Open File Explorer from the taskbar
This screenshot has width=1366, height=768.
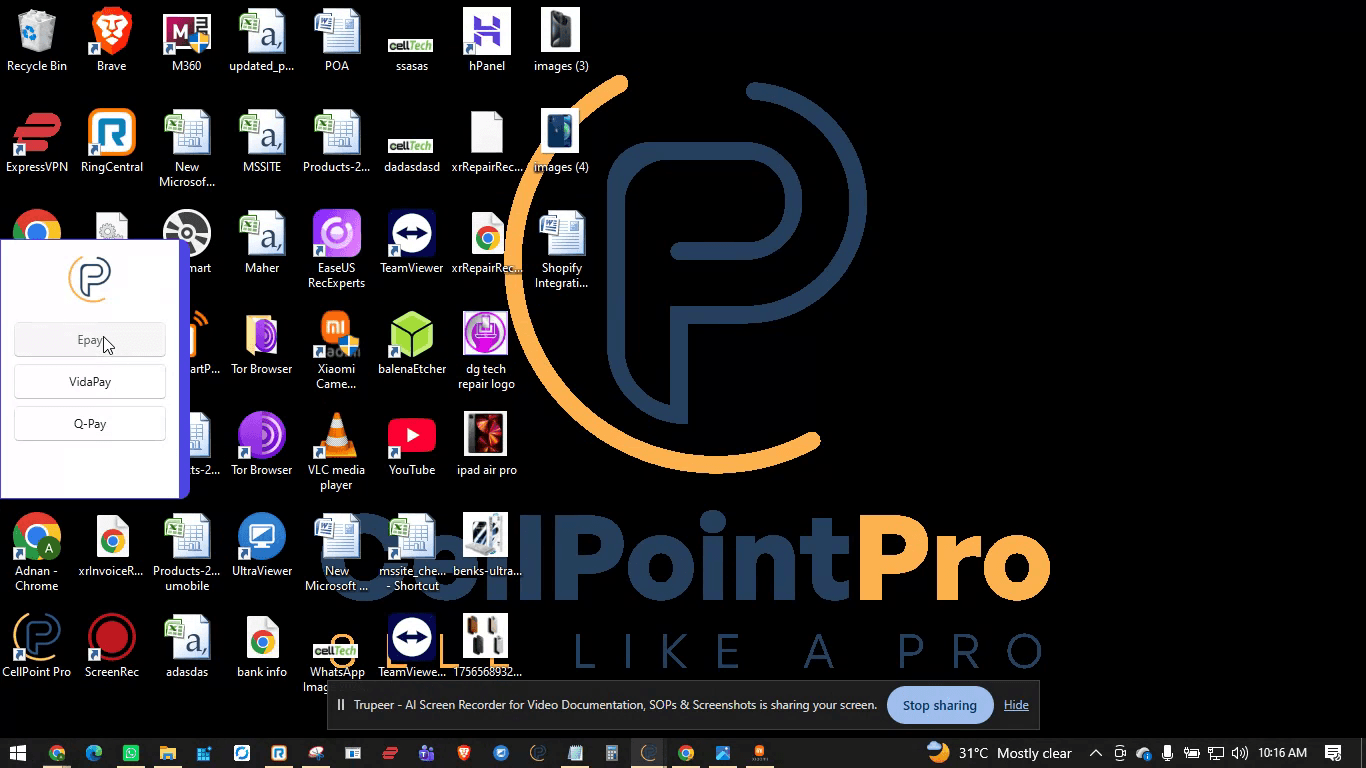[168, 753]
